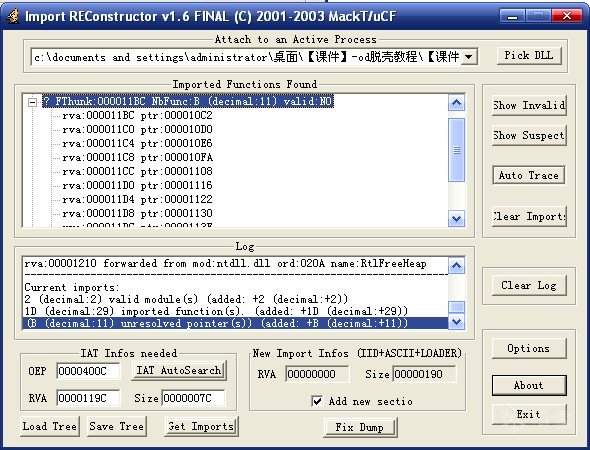Click imported functions scroll up arrow

[x=456, y=102]
